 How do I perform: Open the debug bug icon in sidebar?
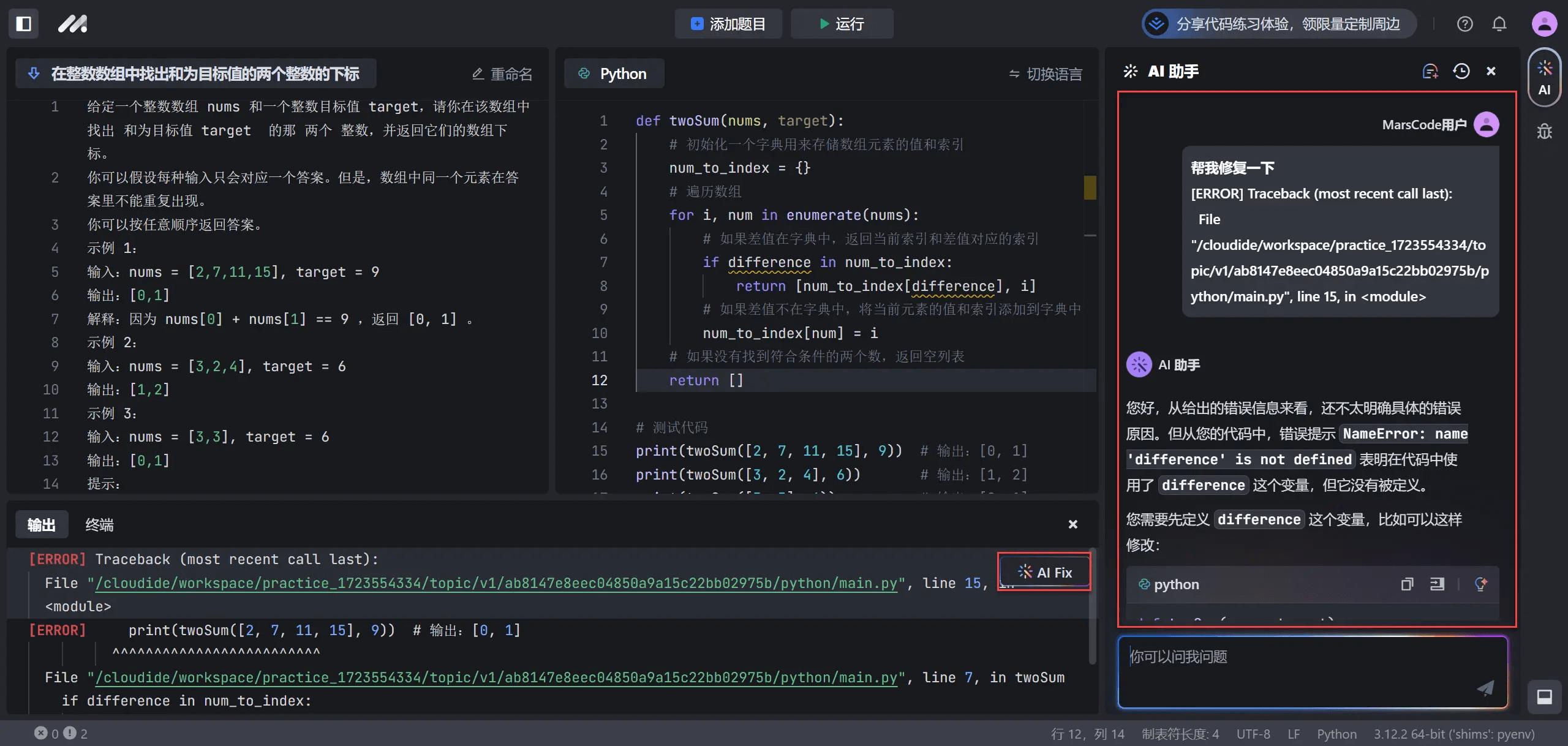pos(1544,132)
